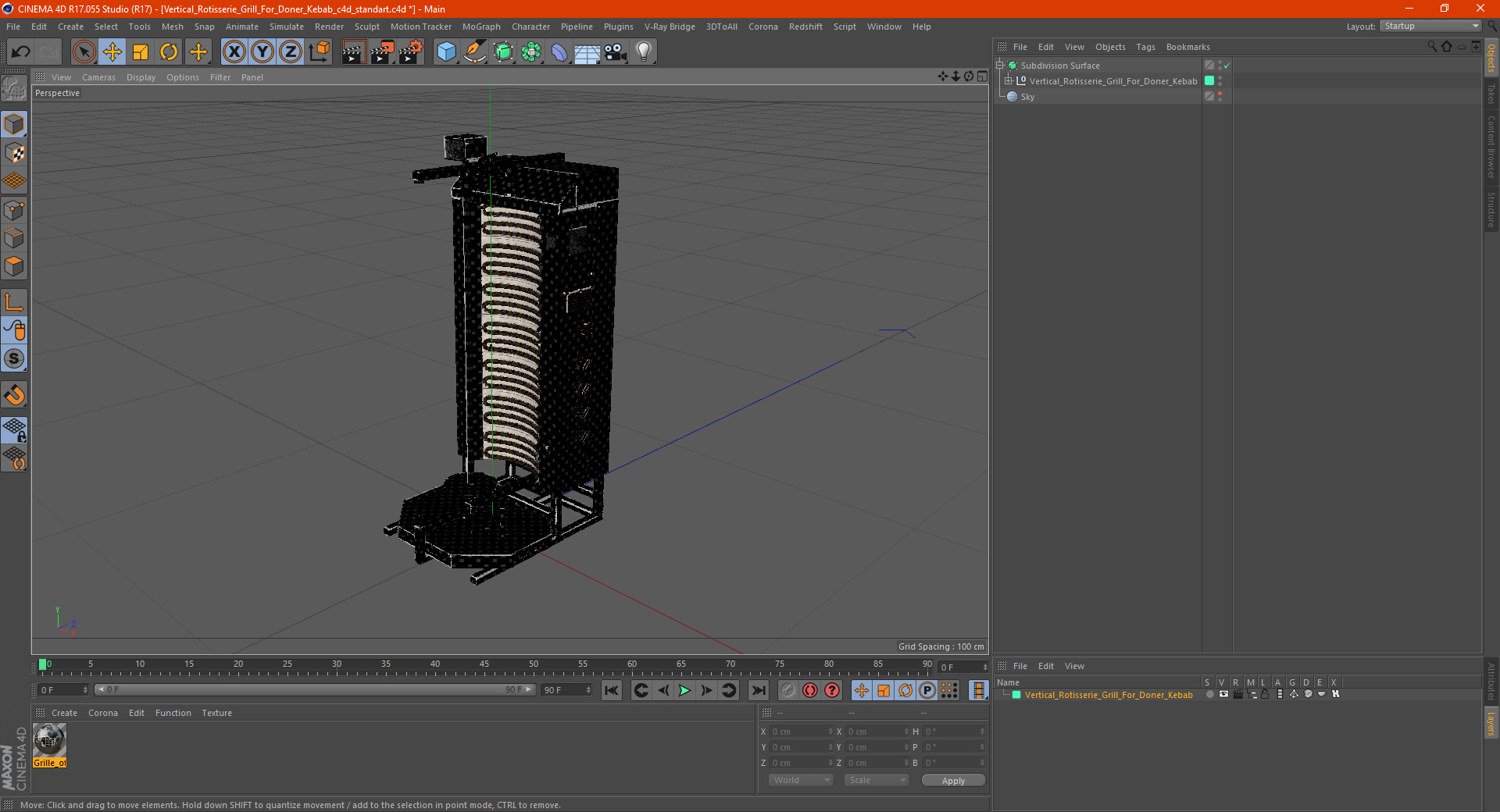This screenshot has width=1500, height=812.
Task: Click frame 45 on timeline ruler
Action: pos(484,666)
